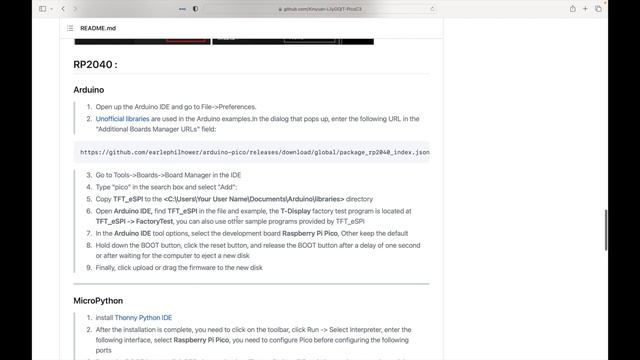
Task: Click the package_rp2040_index.json URL code block
Action: click(x=251, y=152)
